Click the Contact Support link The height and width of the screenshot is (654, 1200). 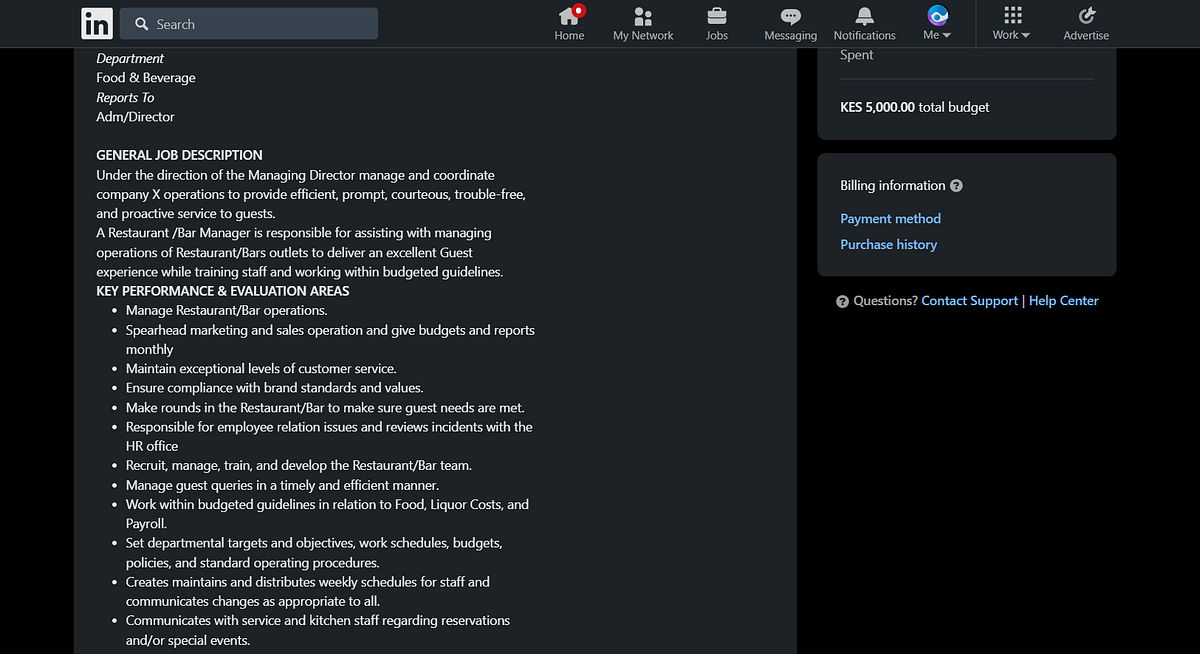[970, 301]
